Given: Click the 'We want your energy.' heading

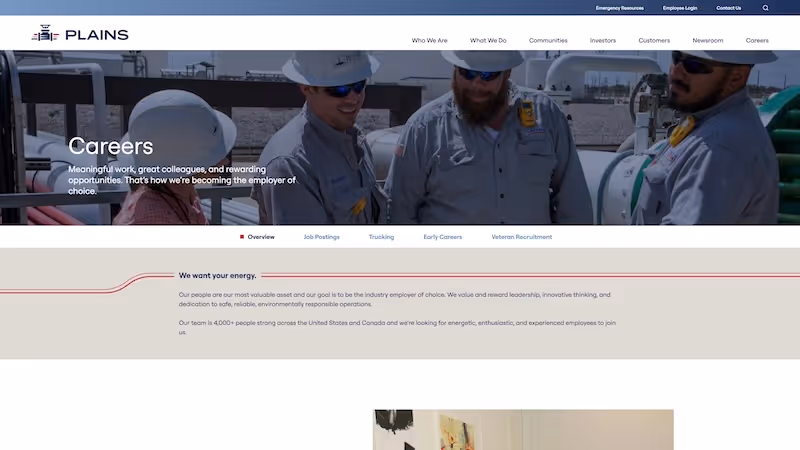Looking at the screenshot, I should tap(217, 276).
